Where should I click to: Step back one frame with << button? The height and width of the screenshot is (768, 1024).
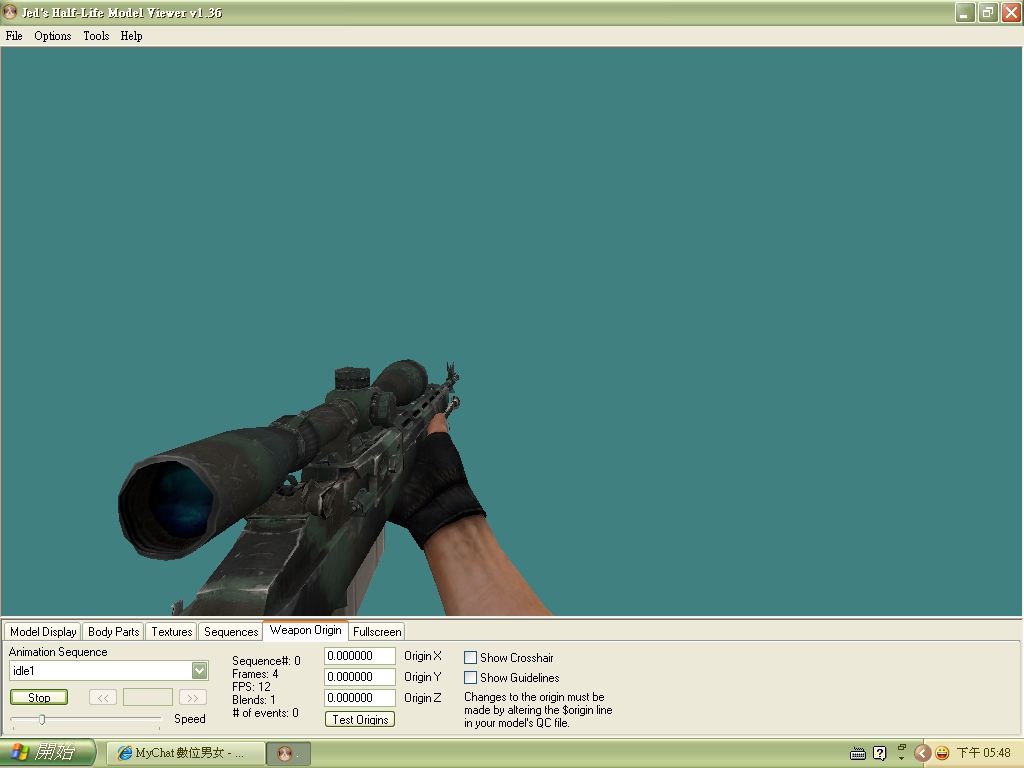pos(103,697)
